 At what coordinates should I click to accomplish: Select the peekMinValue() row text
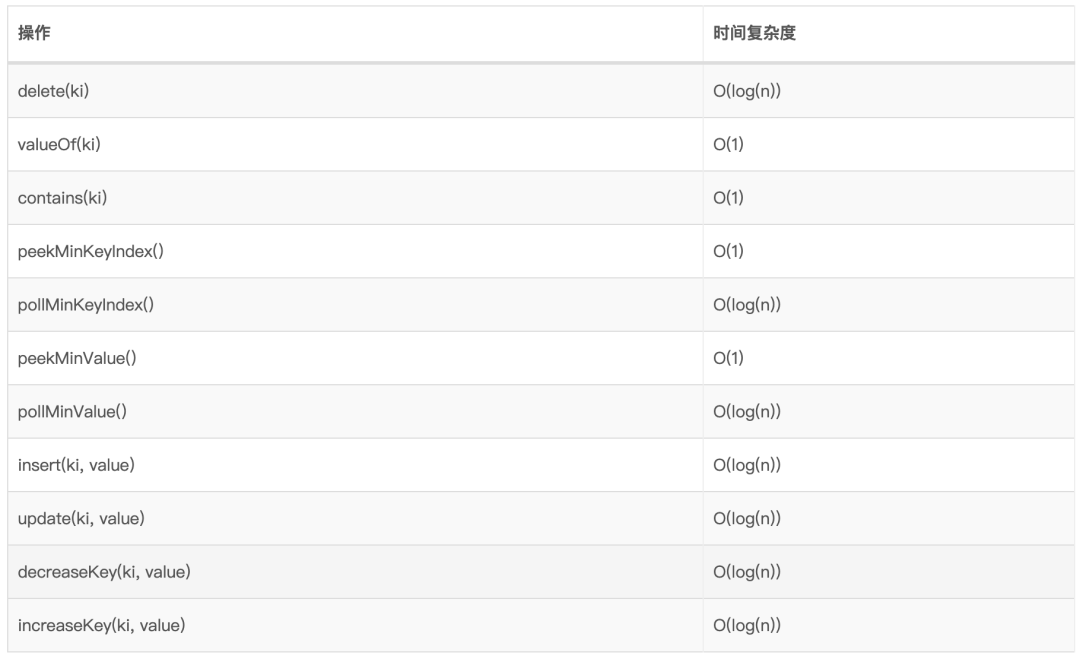point(76,358)
